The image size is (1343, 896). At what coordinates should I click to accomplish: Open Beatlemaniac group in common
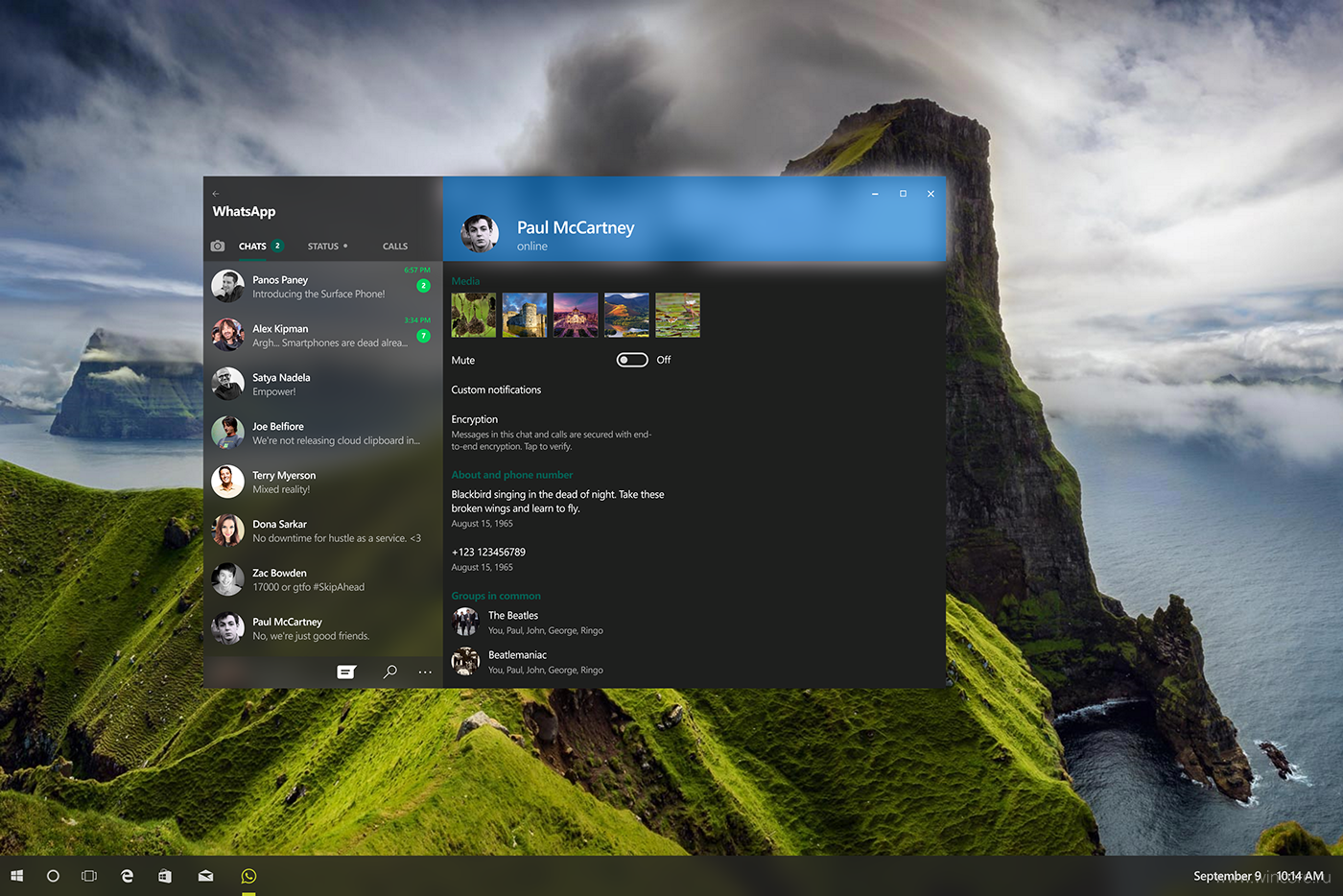point(528,661)
